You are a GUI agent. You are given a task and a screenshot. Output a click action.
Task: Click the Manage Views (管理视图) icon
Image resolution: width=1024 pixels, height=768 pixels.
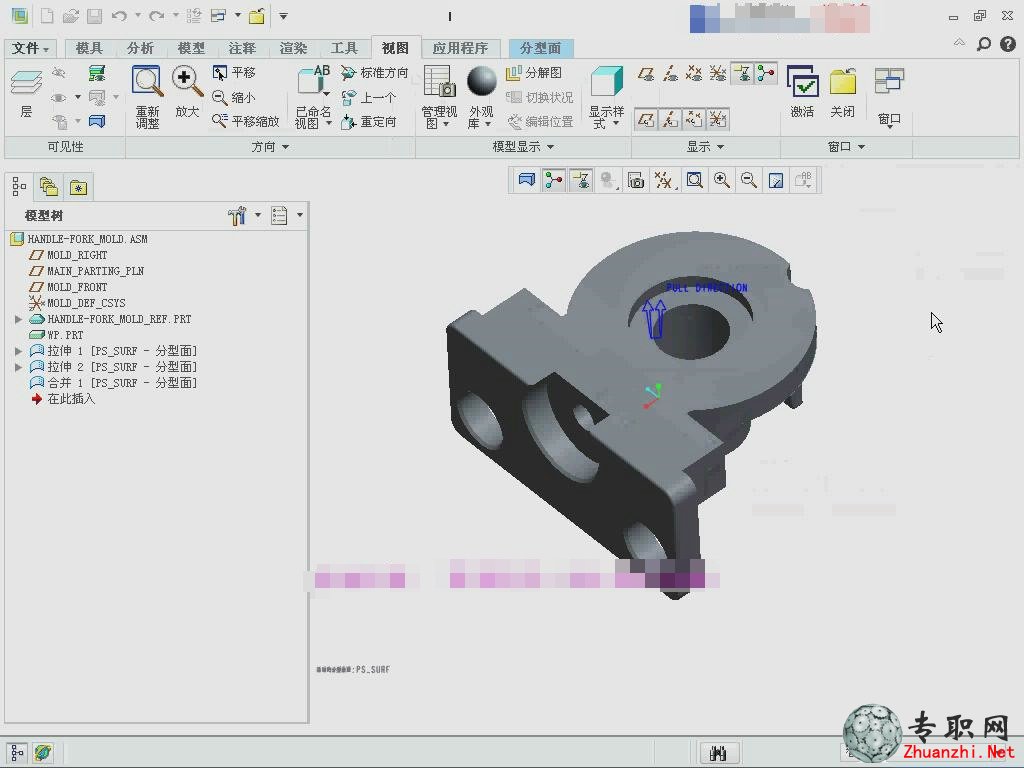pyautogui.click(x=439, y=82)
